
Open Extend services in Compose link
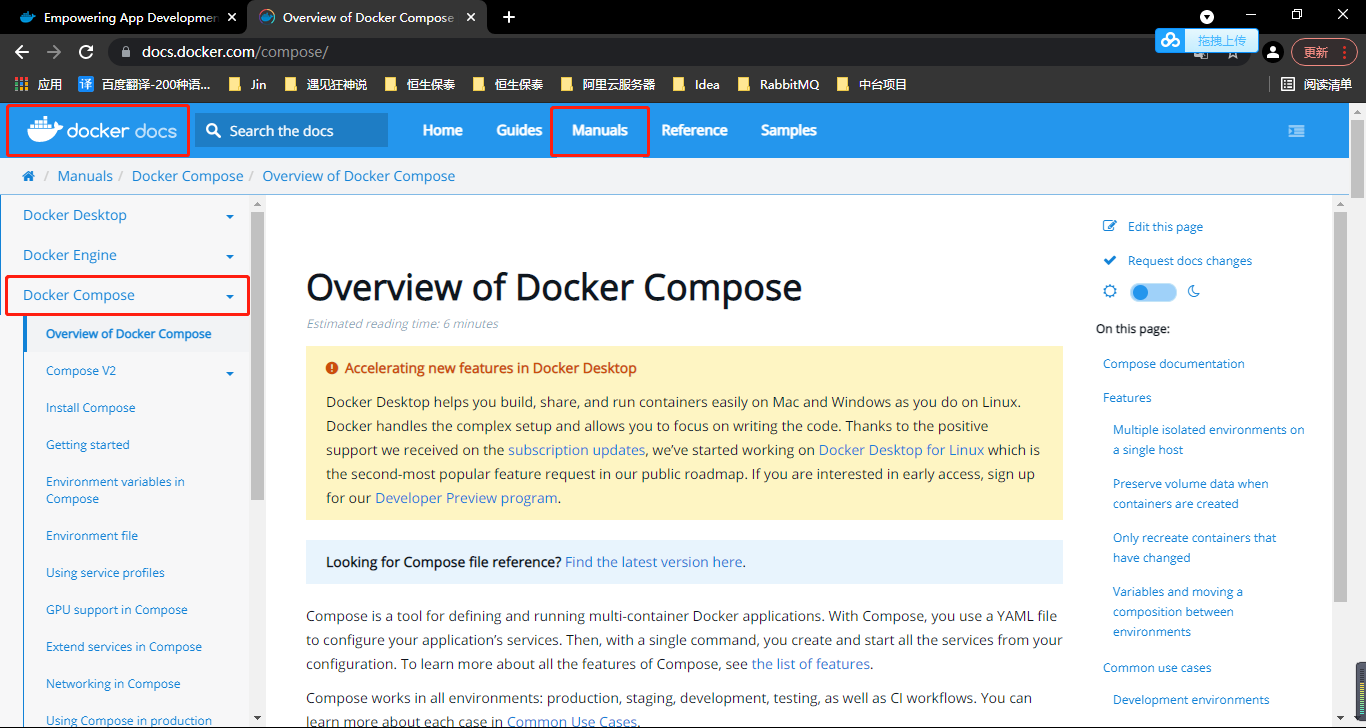[x=124, y=647]
